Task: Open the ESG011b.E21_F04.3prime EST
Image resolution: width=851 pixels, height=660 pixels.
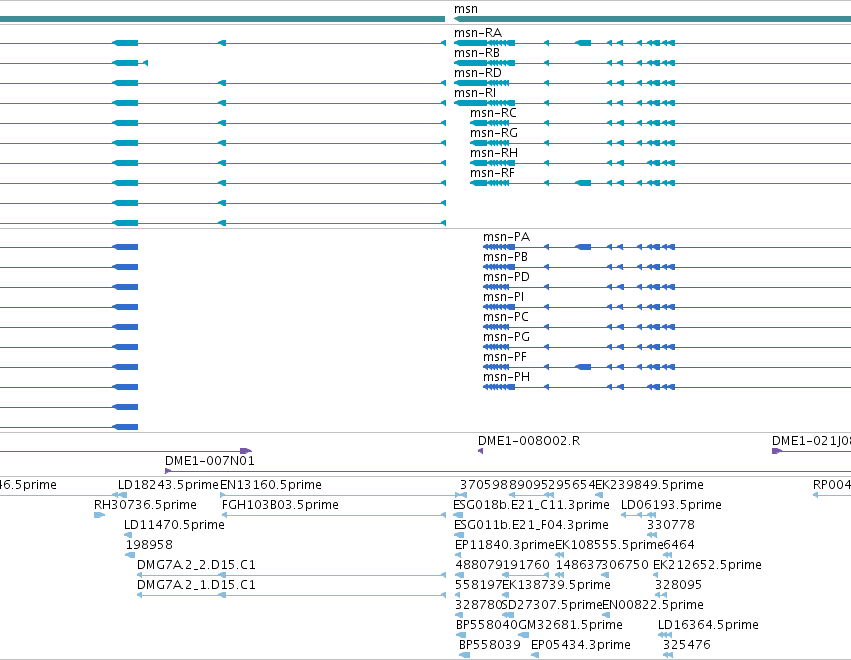Action: click(x=531, y=525)
